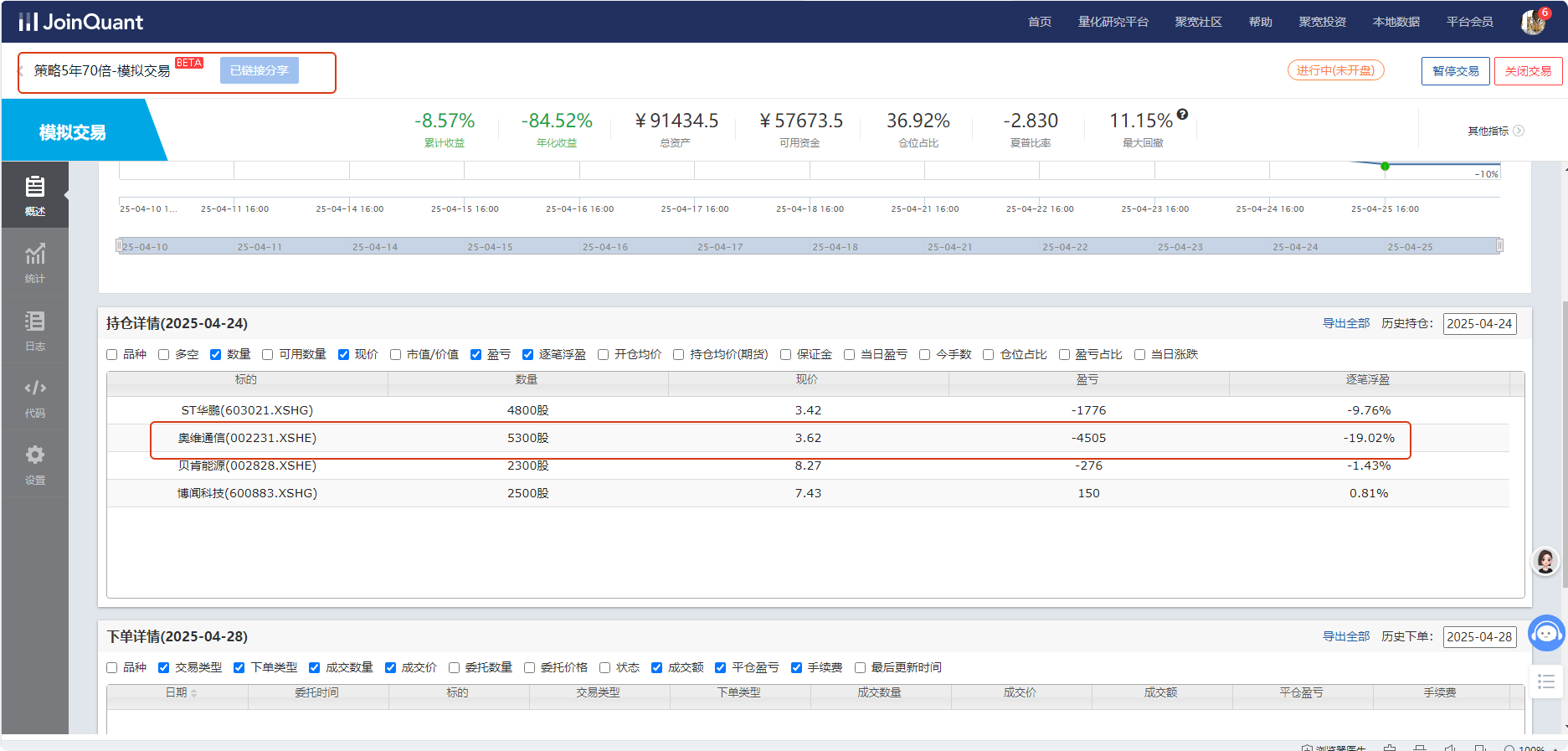This screenshot has height=751, width=1568.
Task: Enable the 多空 checkbox
Action: tap(164, 355)
